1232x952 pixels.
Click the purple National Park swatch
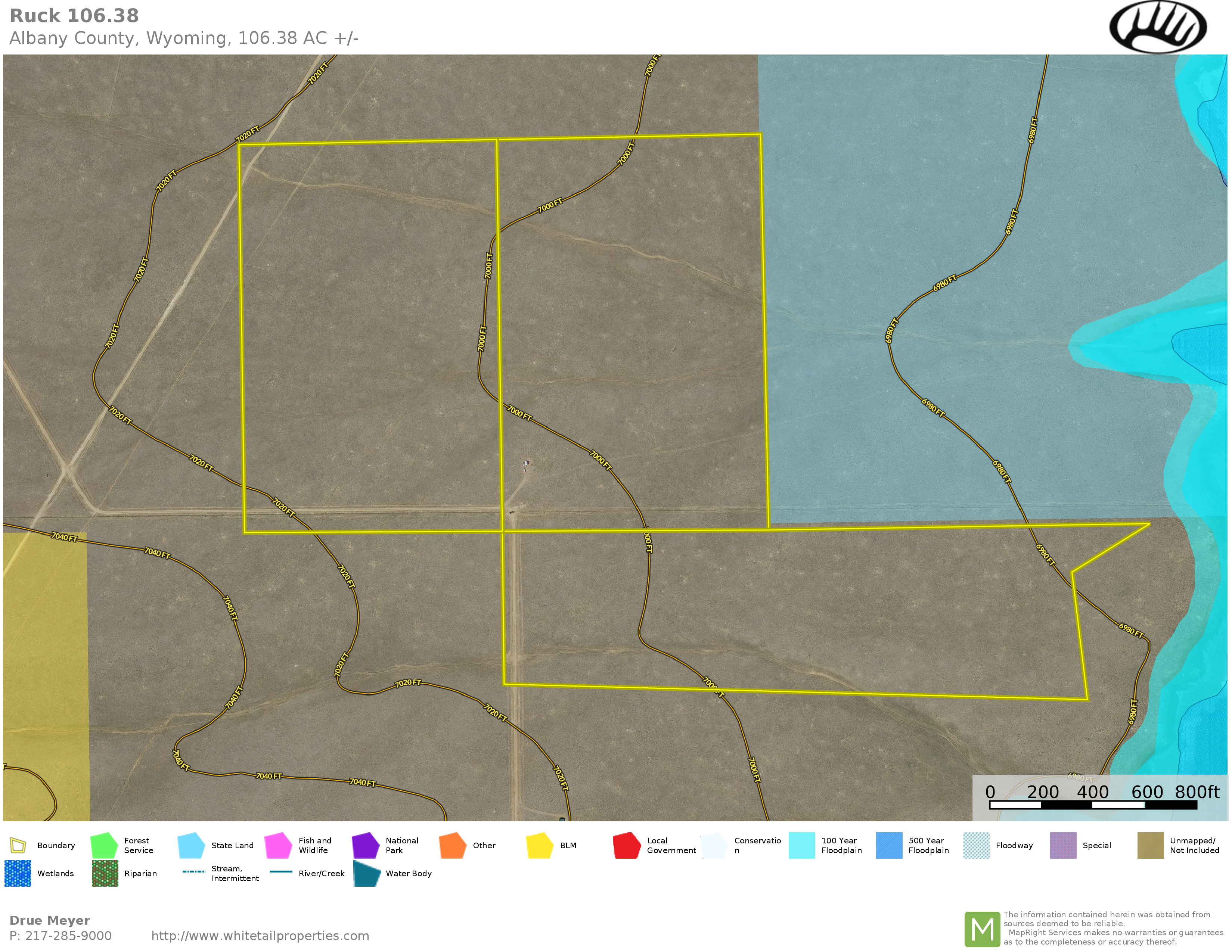click(x=366, y=845)
